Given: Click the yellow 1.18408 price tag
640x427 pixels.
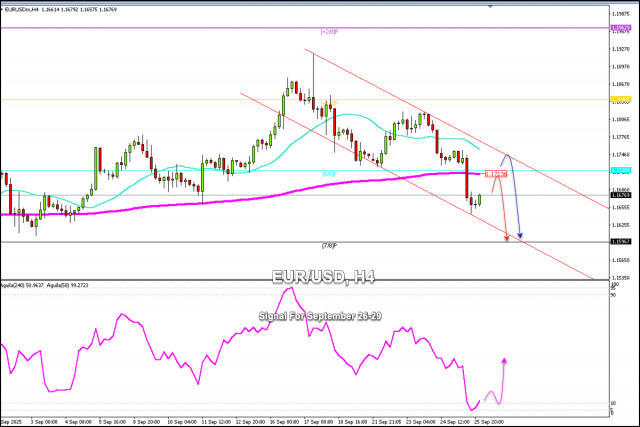Looking at the screenshot, I should coord(620,99).
